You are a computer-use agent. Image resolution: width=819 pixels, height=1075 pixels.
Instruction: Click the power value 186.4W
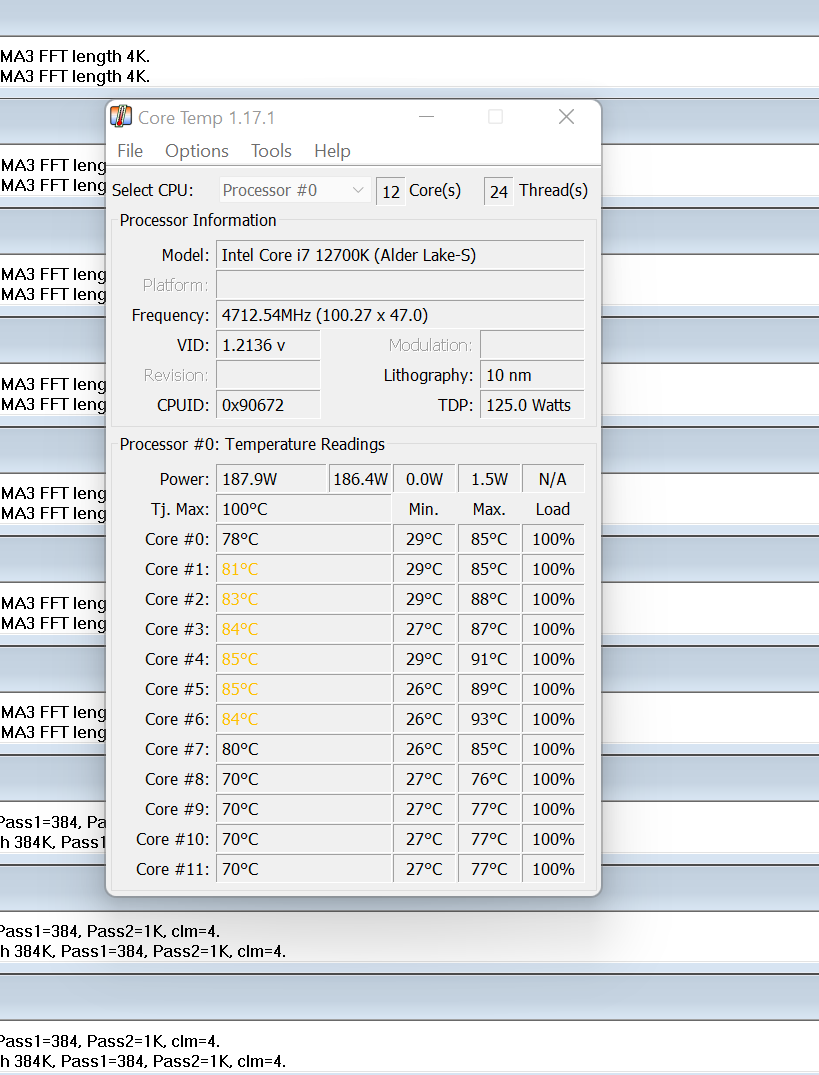tap(360, 479)
